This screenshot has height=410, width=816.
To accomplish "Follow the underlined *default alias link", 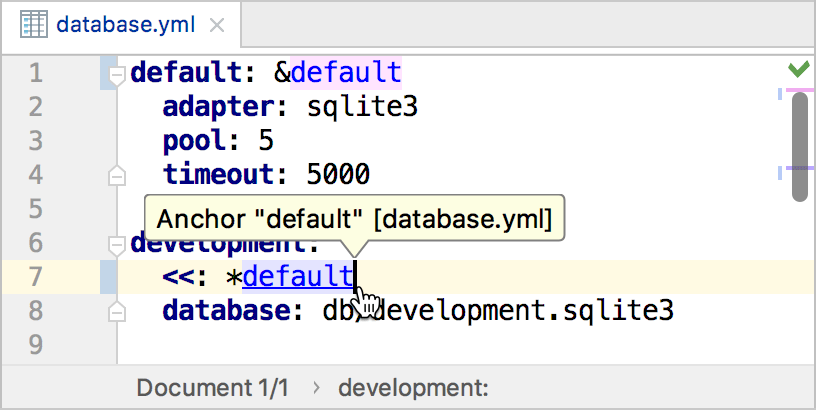I will point(298,277).
